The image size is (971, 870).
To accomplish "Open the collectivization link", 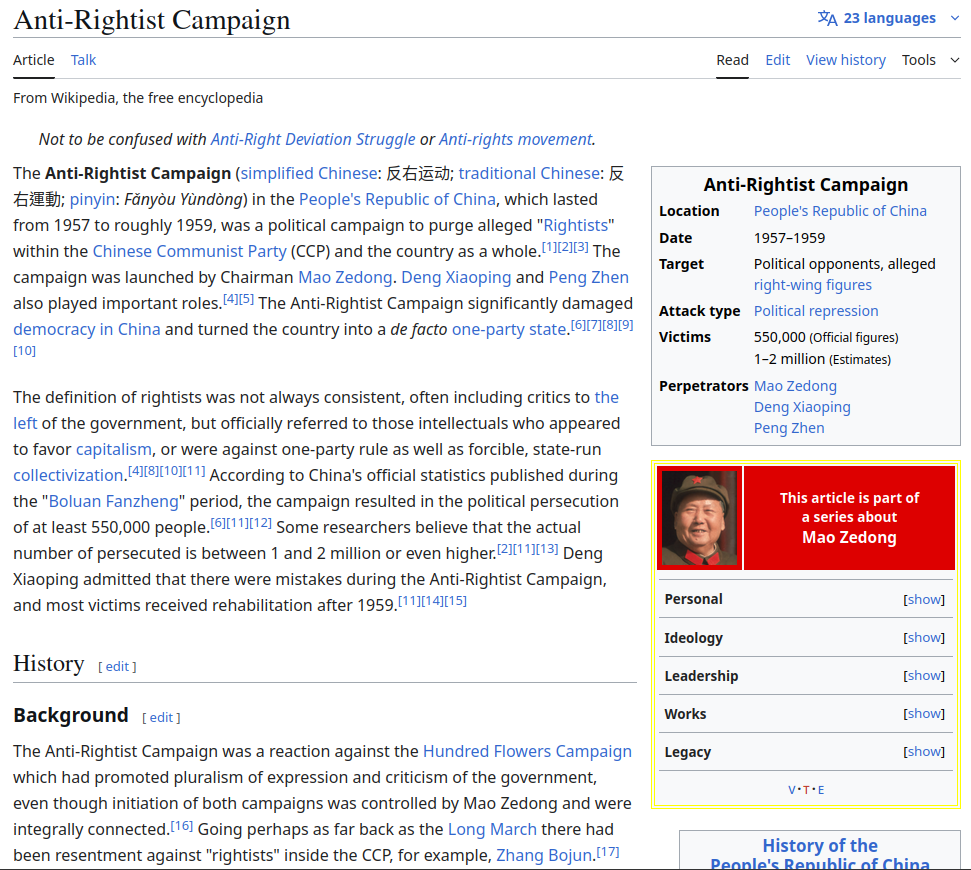I will pos(67,476).
